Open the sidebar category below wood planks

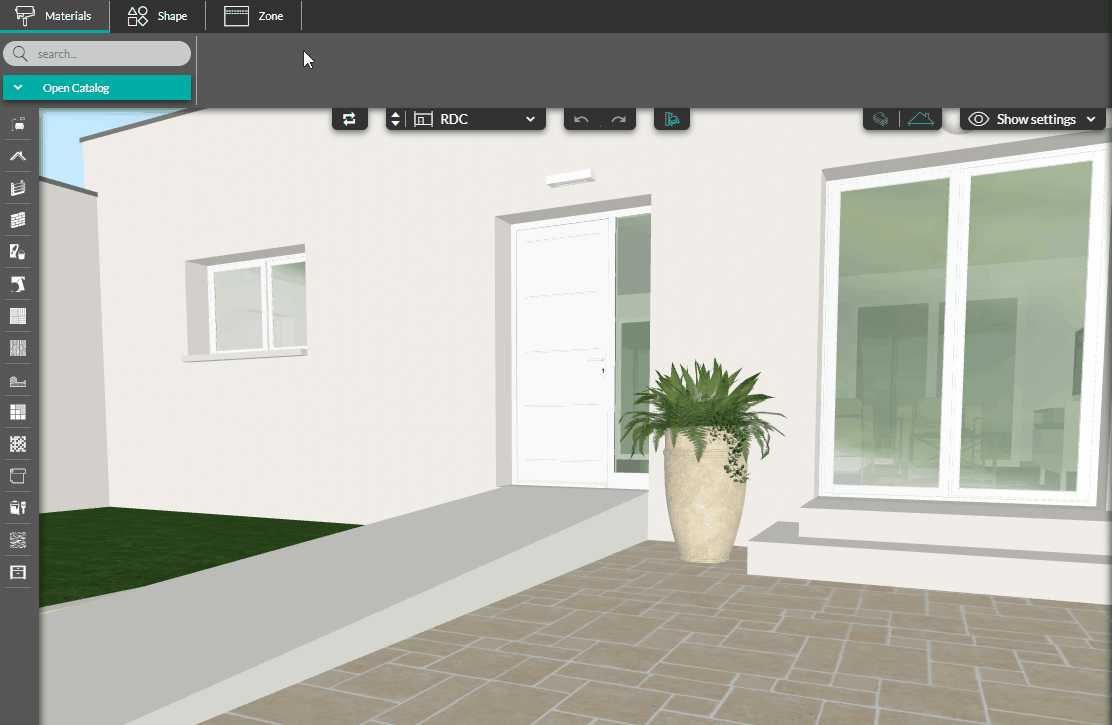click(x=18, y=381)
